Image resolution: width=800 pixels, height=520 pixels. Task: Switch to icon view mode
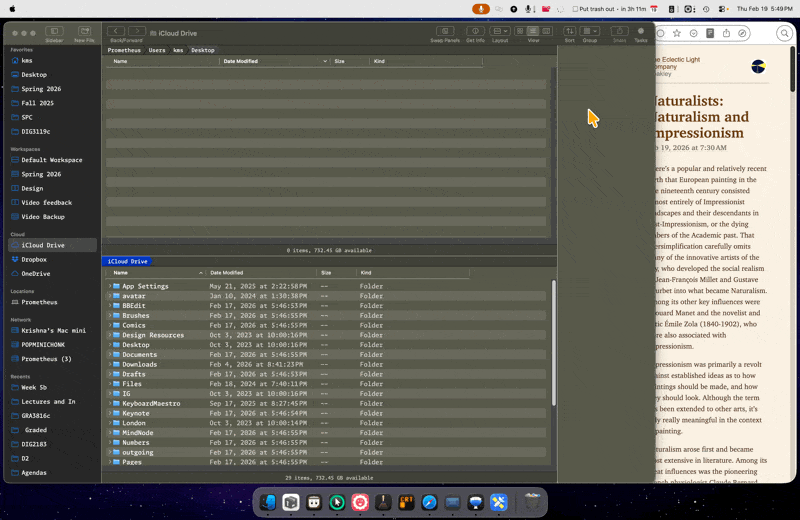coord(521,32)
